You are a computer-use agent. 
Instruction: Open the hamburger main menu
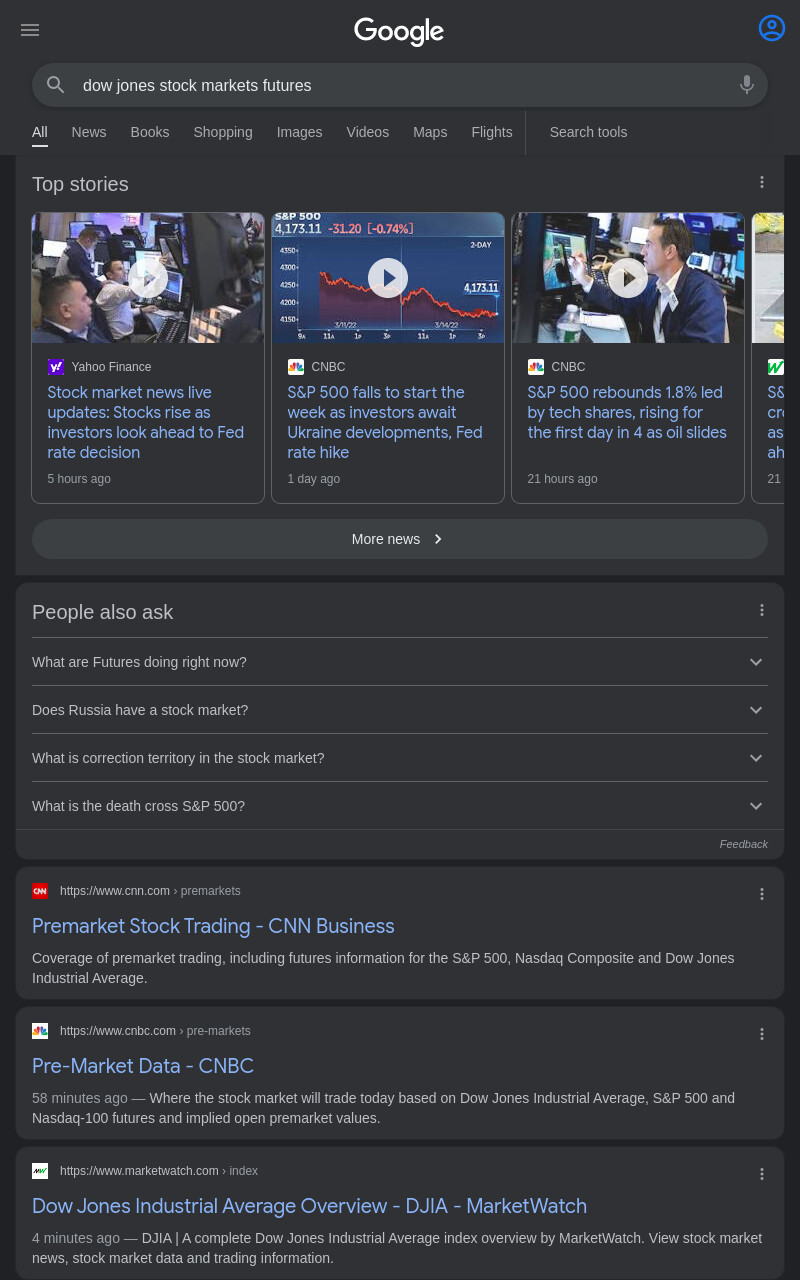coord(30,30)
